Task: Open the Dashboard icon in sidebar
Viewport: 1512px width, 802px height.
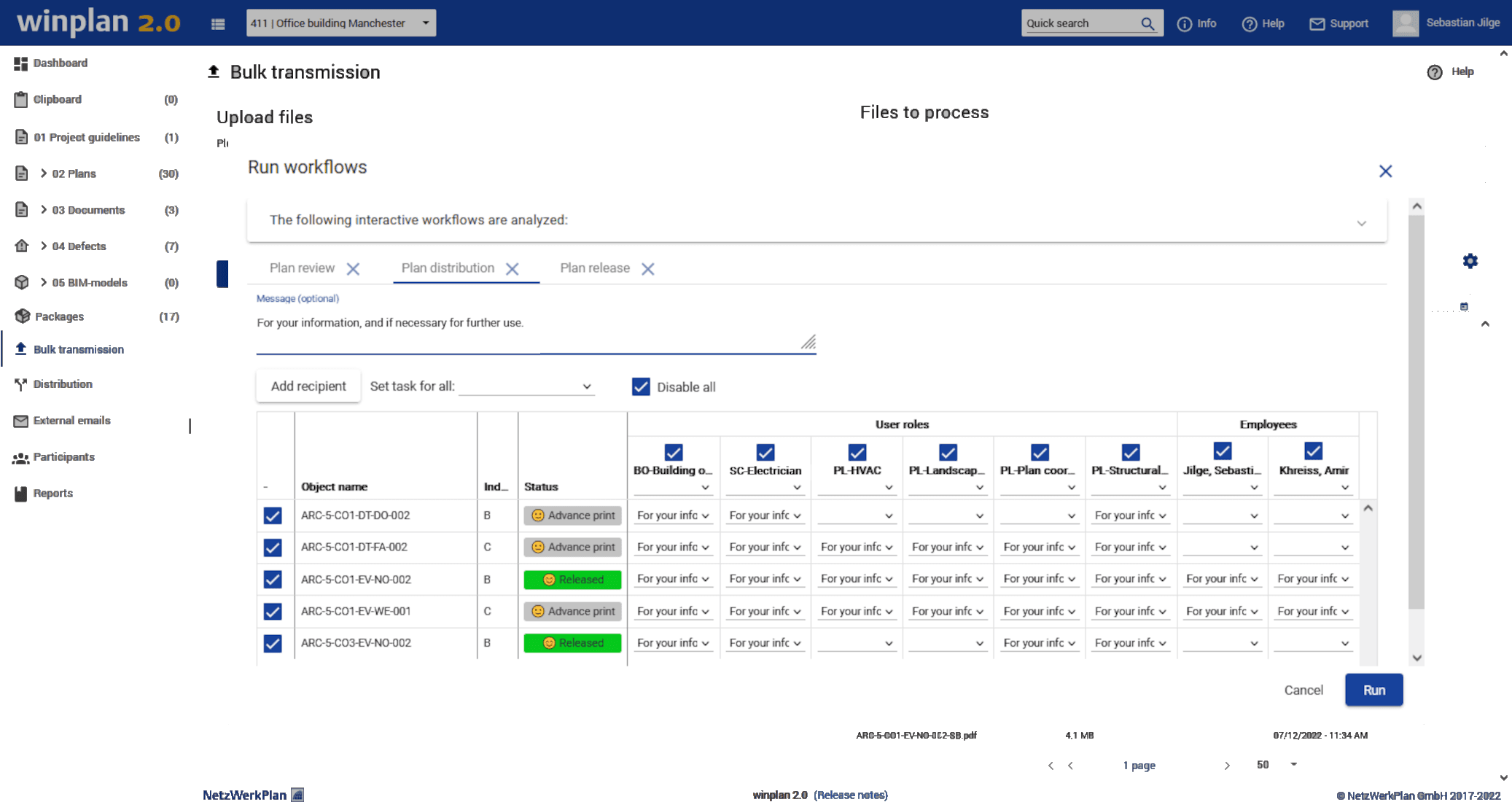Action: click(x=20, y=63)
